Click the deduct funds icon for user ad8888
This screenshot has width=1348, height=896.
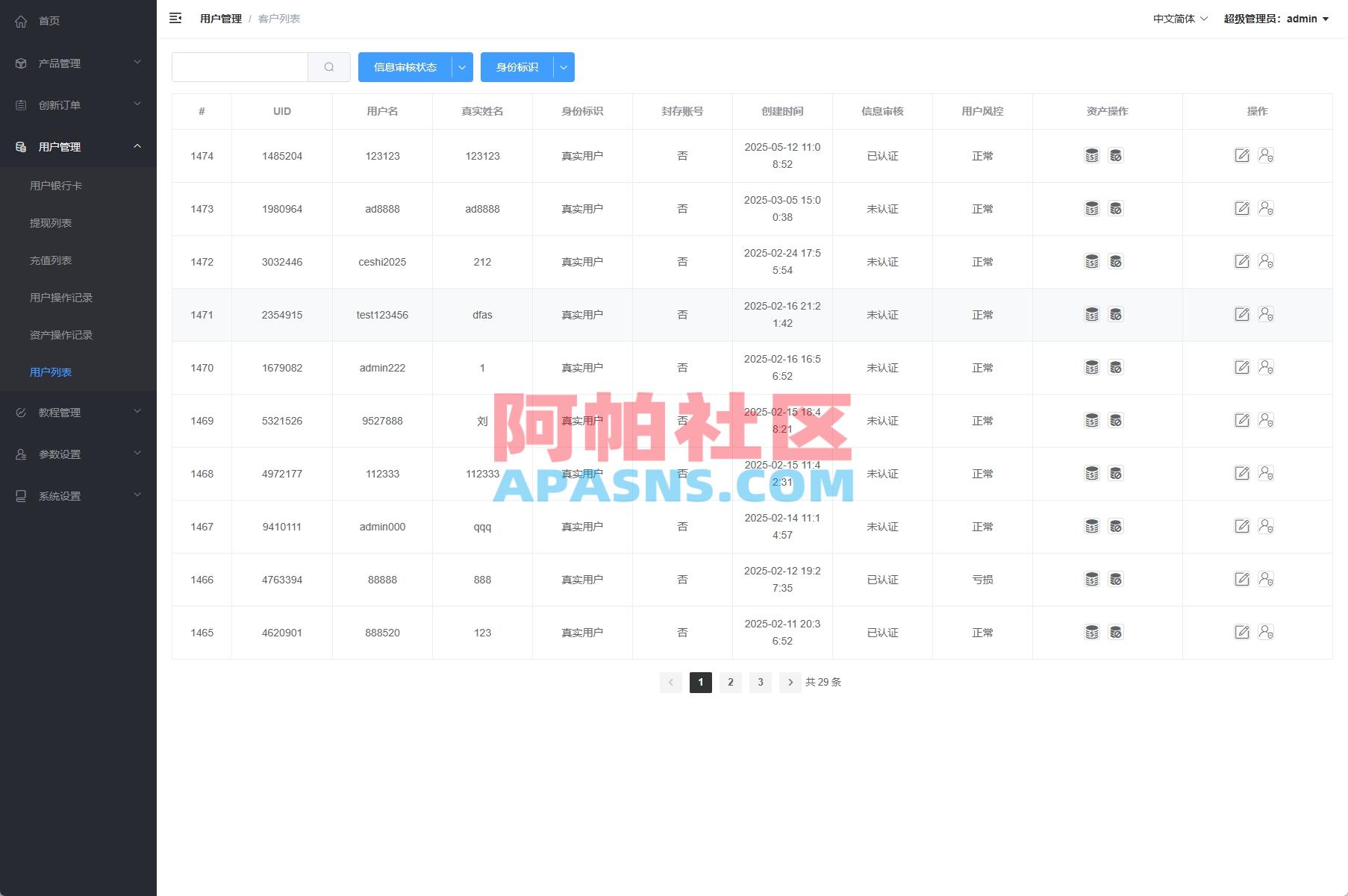1117,209
